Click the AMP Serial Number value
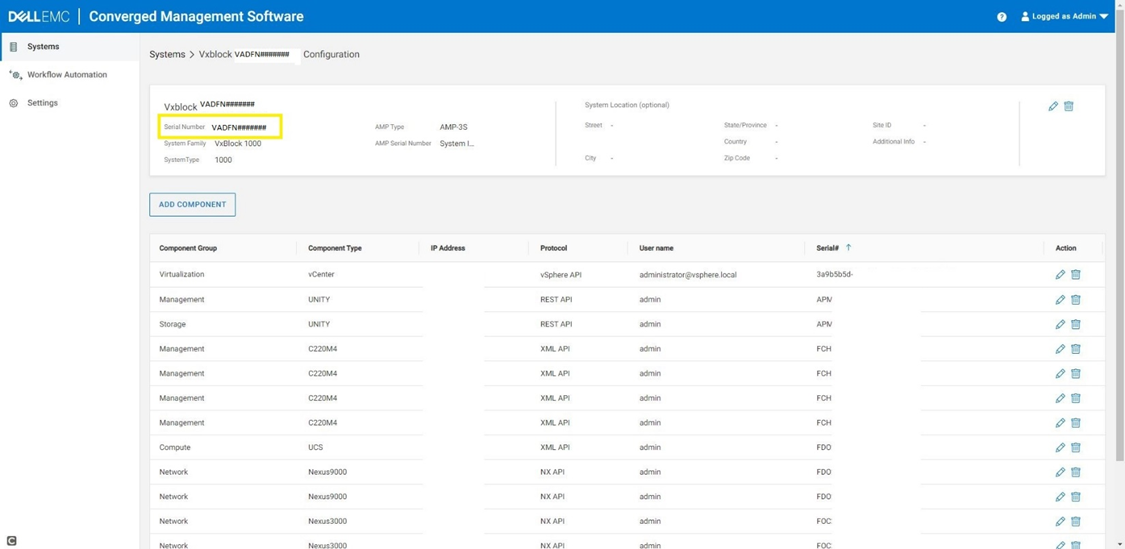The image size is (1125, 549). 458,144
